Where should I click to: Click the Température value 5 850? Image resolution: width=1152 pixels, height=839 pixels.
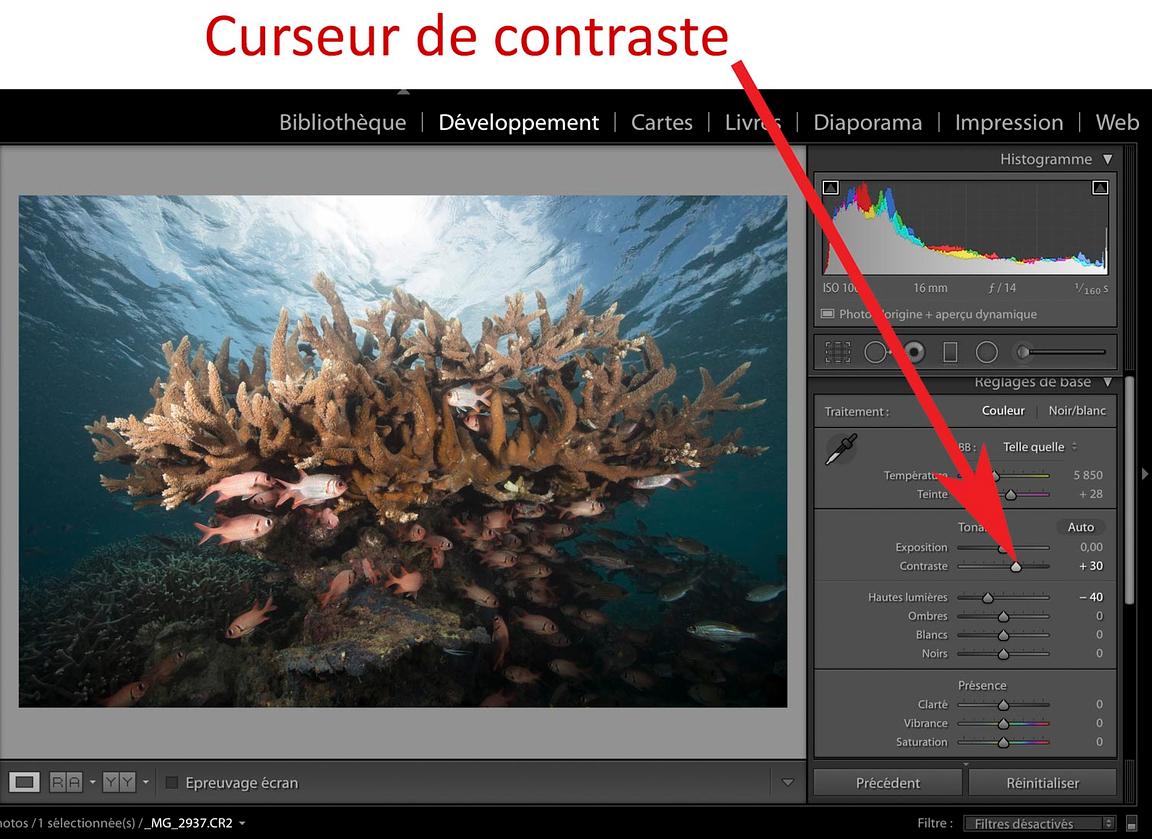pyautogui.click(x=1088, y=475)
